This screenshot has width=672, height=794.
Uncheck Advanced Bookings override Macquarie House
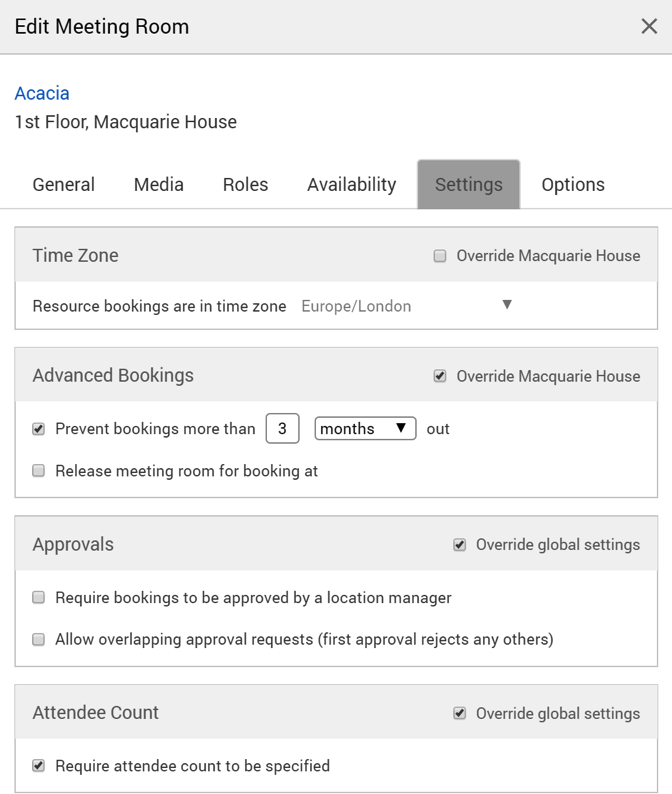(440, 376)
